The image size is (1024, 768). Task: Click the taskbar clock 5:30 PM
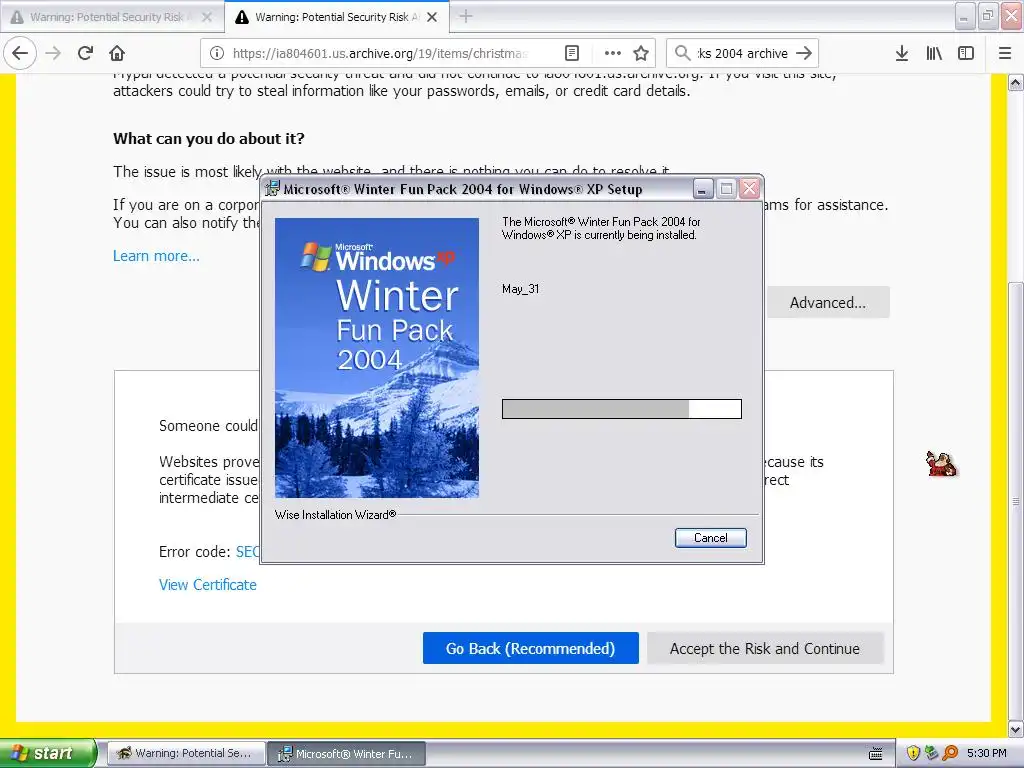[x=987, y=753]
